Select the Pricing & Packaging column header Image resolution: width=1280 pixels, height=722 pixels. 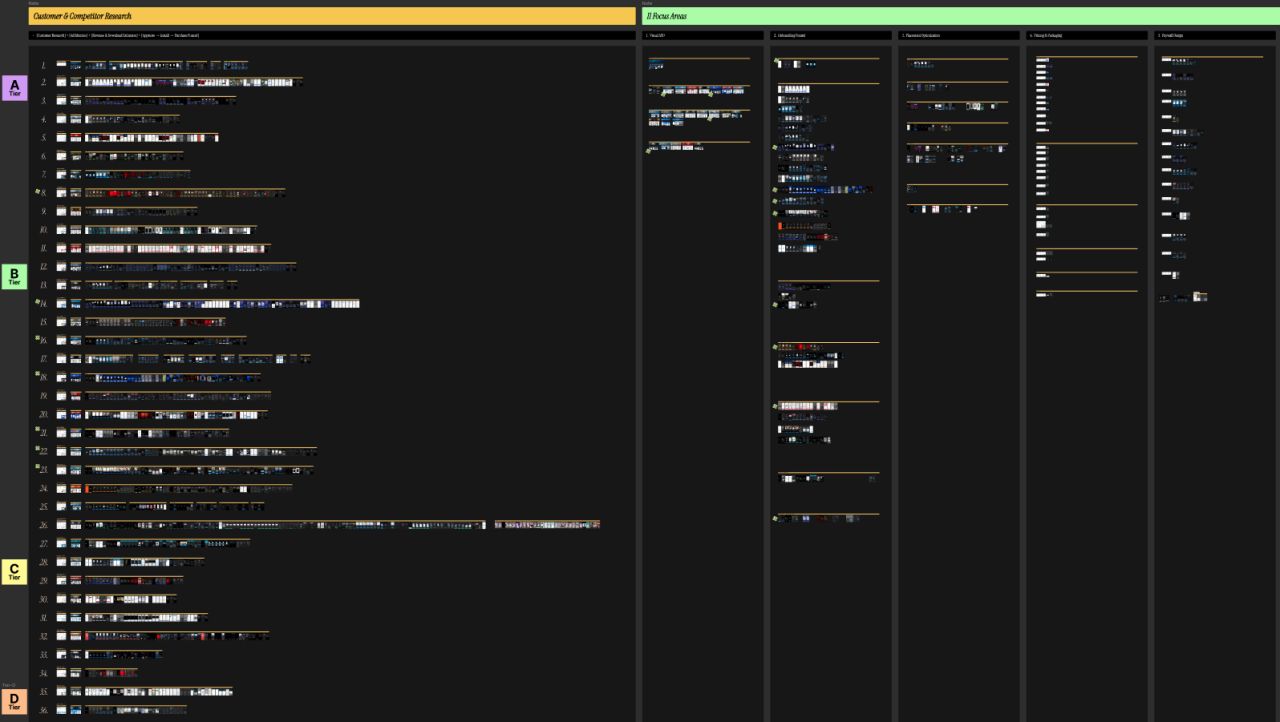pyautogui.click(x=1087, y=36)
